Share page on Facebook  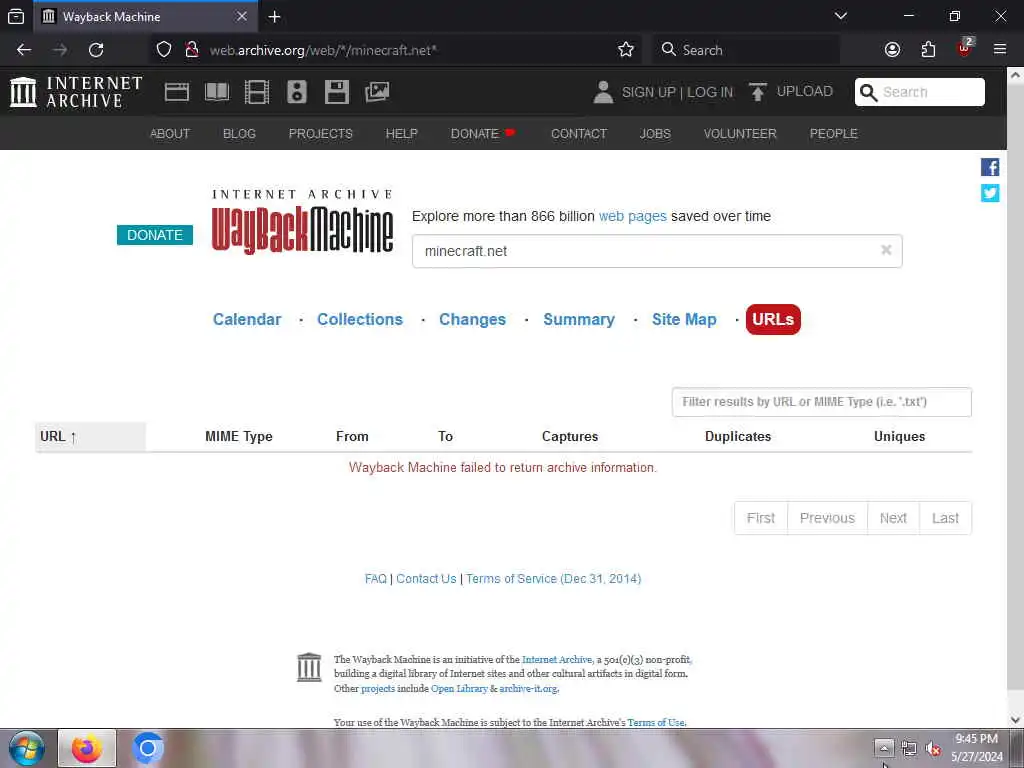pyautogui.click(x=990, y=167)
